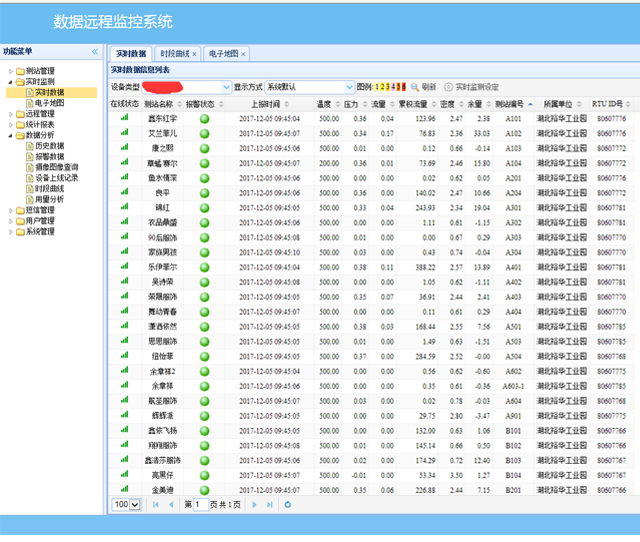Click the pager refresh icon at bottom

coord(288,505)
